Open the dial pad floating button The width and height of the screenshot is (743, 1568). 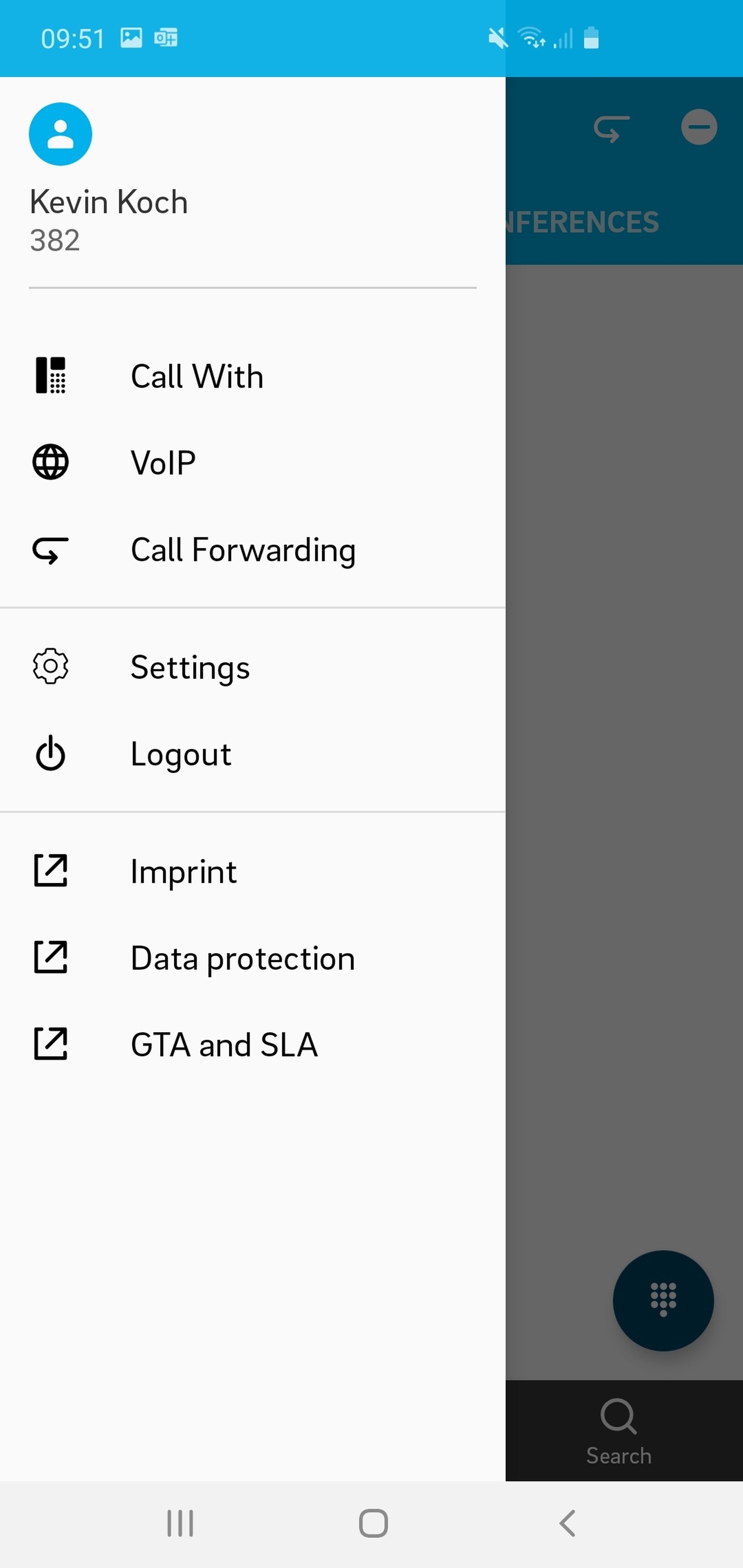(663, 1300)
